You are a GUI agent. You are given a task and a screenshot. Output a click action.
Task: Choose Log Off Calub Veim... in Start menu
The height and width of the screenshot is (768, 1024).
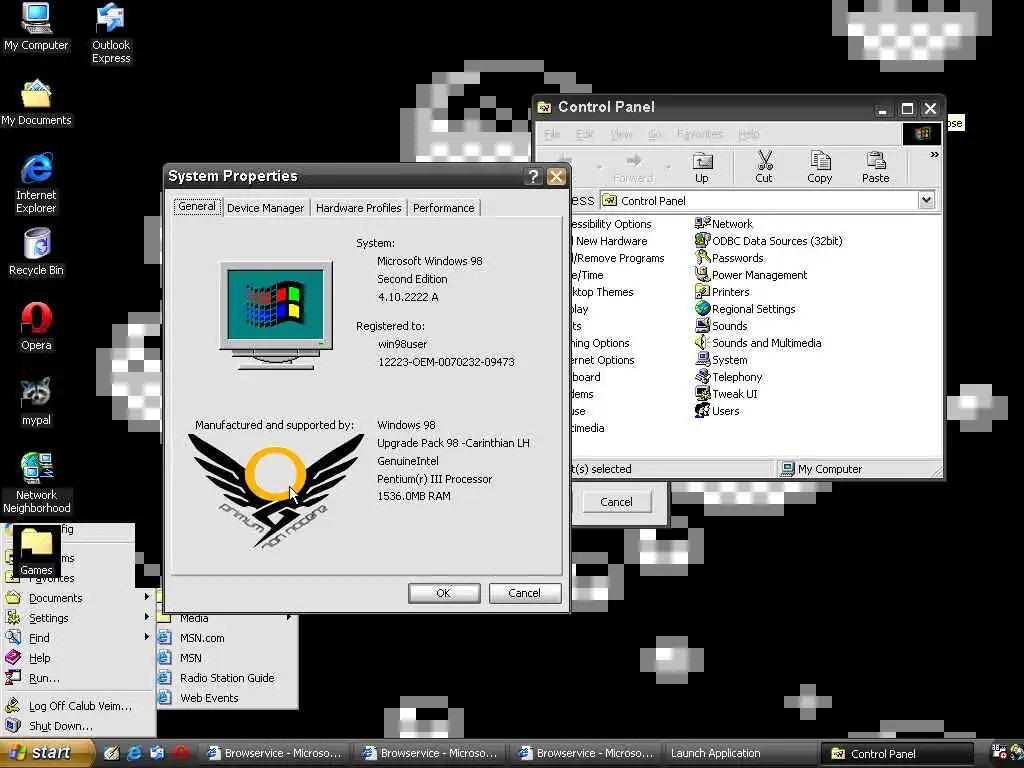tap(77, 706)
